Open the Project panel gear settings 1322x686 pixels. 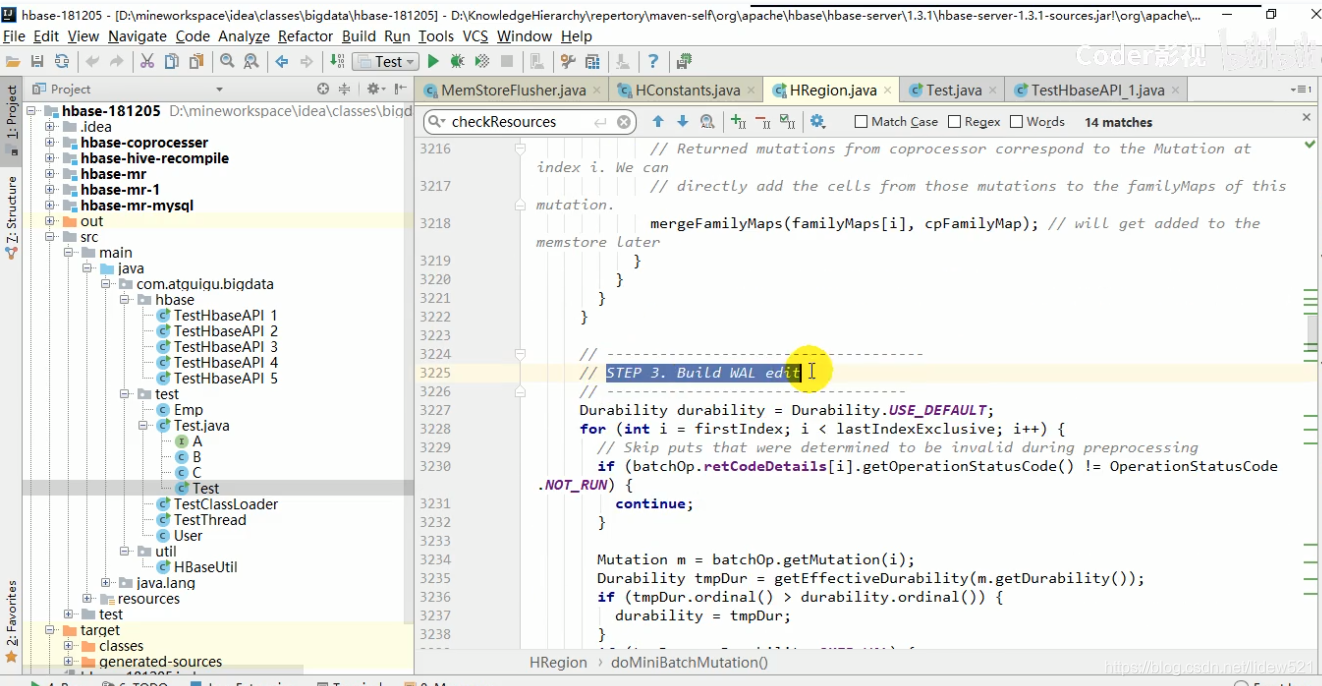(374, 89)
